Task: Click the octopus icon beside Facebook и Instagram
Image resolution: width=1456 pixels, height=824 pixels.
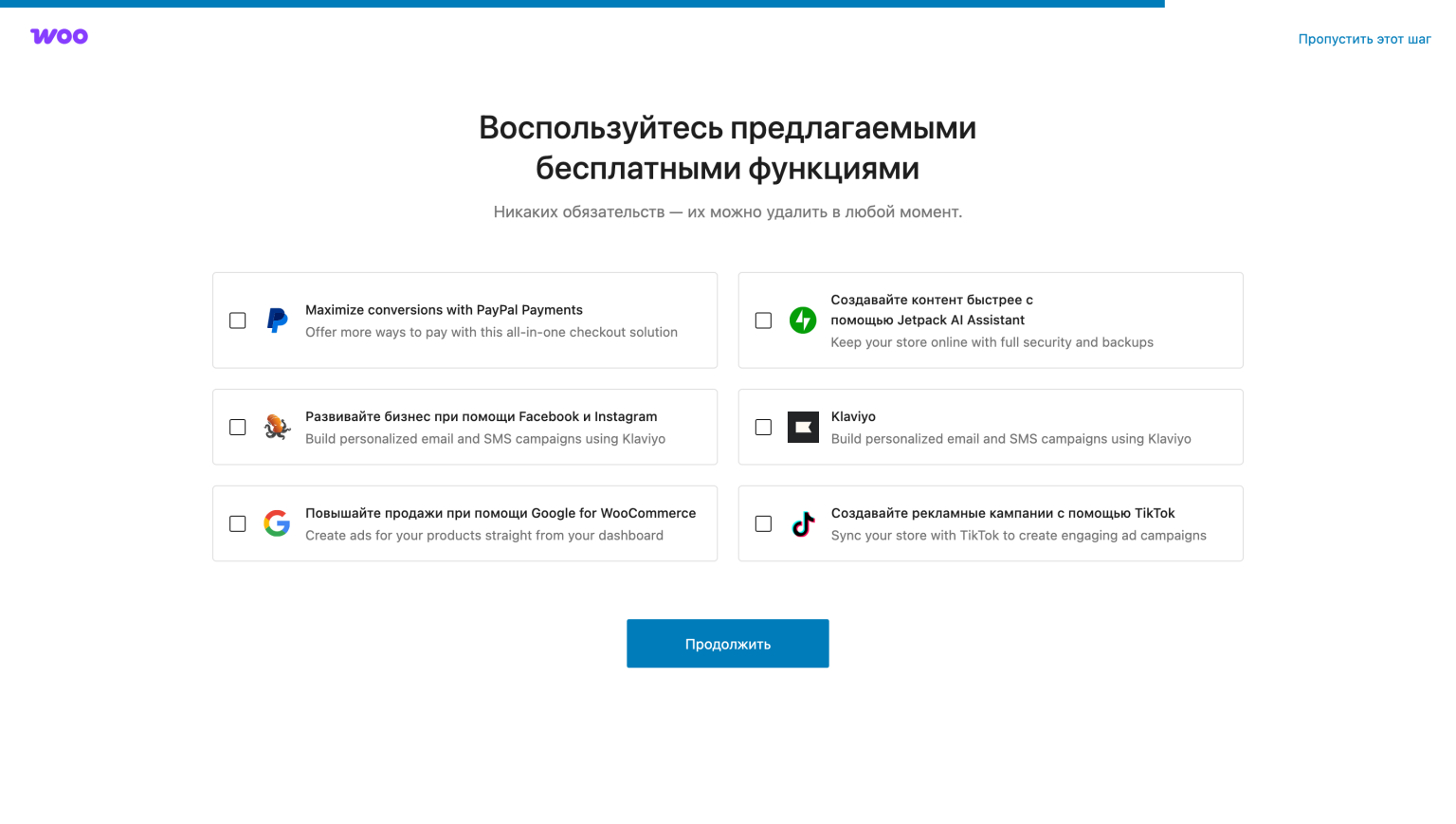Action: coord(276,427)
